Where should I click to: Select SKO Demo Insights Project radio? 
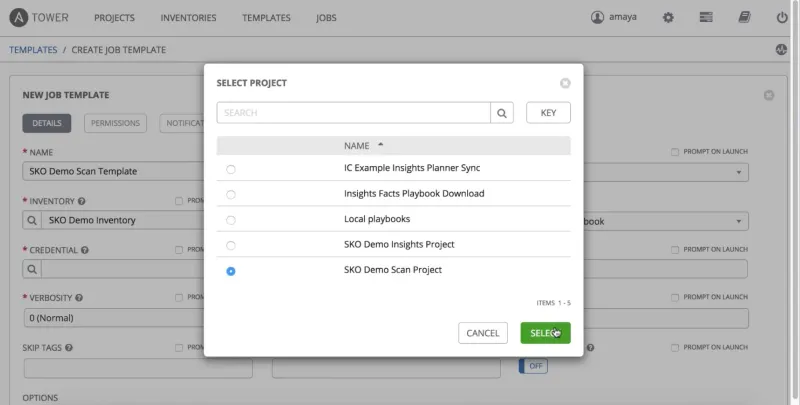(231, 246)
